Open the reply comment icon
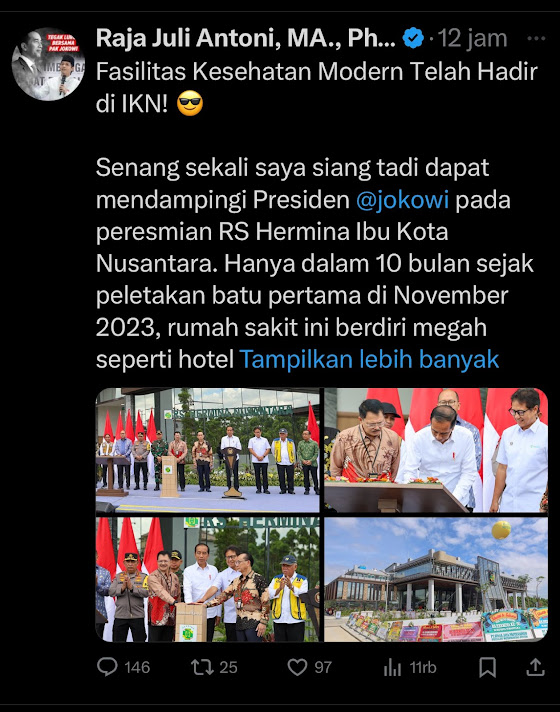Screen dimensions: 560x712 tap(107, 667)
